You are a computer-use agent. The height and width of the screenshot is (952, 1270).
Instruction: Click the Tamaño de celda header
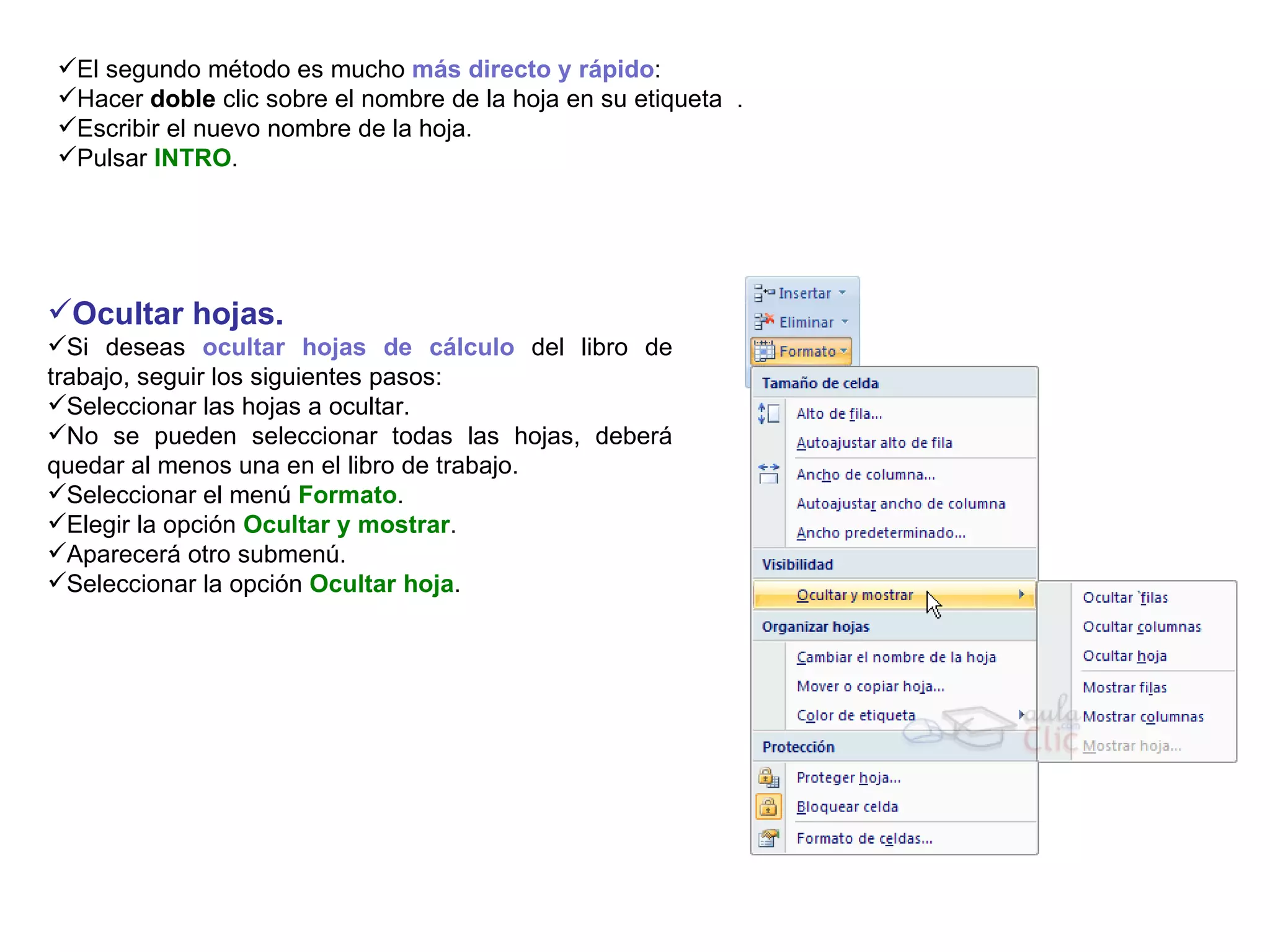pyautogui.click(x=820, y=383)
